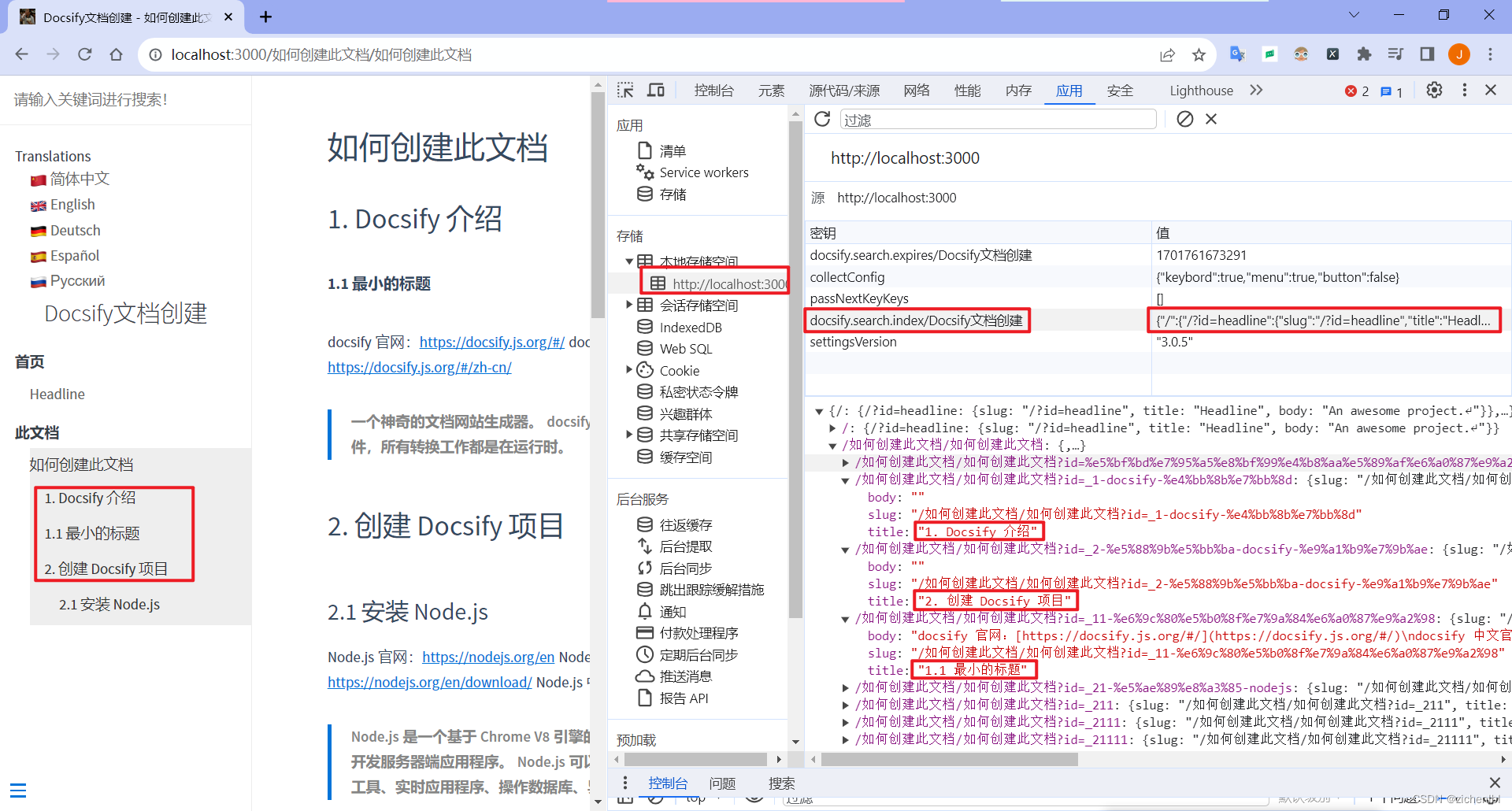Bookmark this page with star icon
The width and height of the screenshot is (1512, 811).
pos(1199,54)
